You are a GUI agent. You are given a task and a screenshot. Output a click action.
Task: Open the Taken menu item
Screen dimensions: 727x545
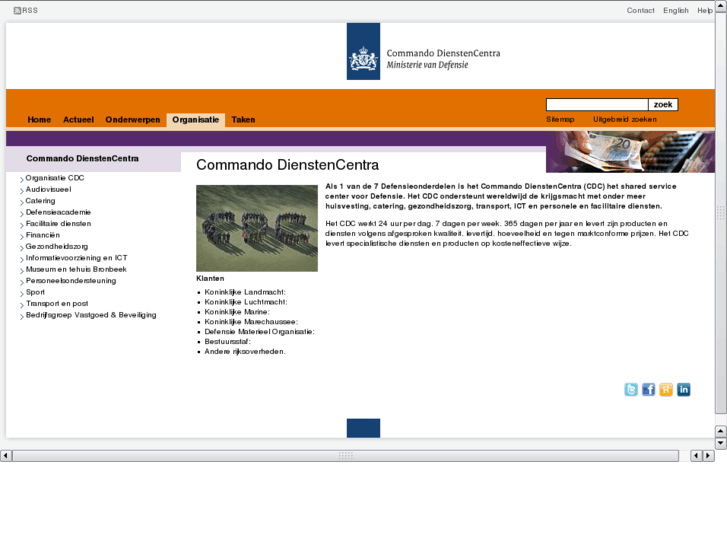click(243, 120)
